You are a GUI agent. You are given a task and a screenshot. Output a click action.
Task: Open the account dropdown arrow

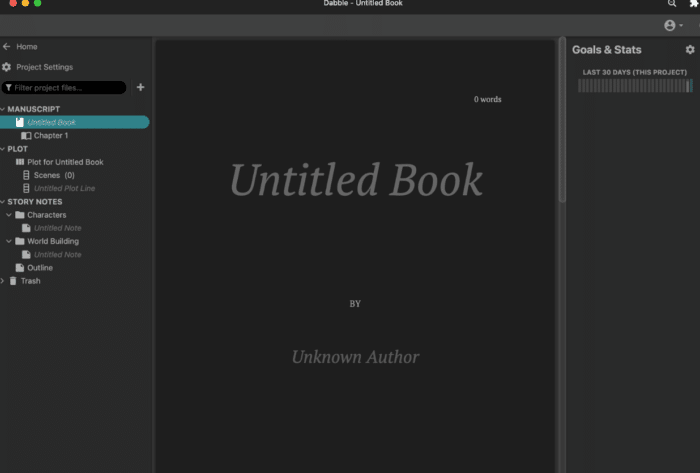pos(681,25)
